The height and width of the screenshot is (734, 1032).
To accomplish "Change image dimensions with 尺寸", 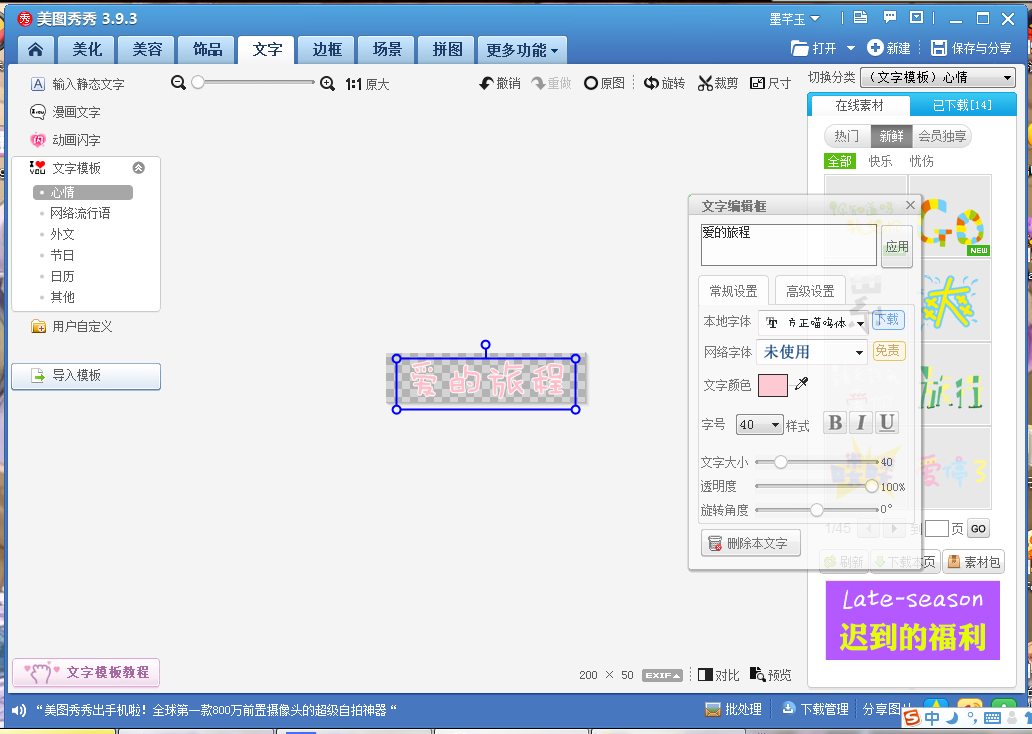I will (771, 83).
